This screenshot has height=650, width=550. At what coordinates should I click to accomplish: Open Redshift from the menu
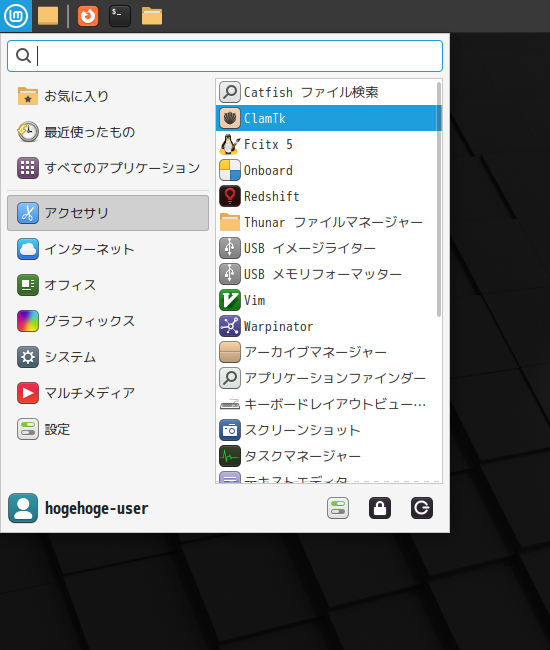pyautogui.click(x=328, y=196)
